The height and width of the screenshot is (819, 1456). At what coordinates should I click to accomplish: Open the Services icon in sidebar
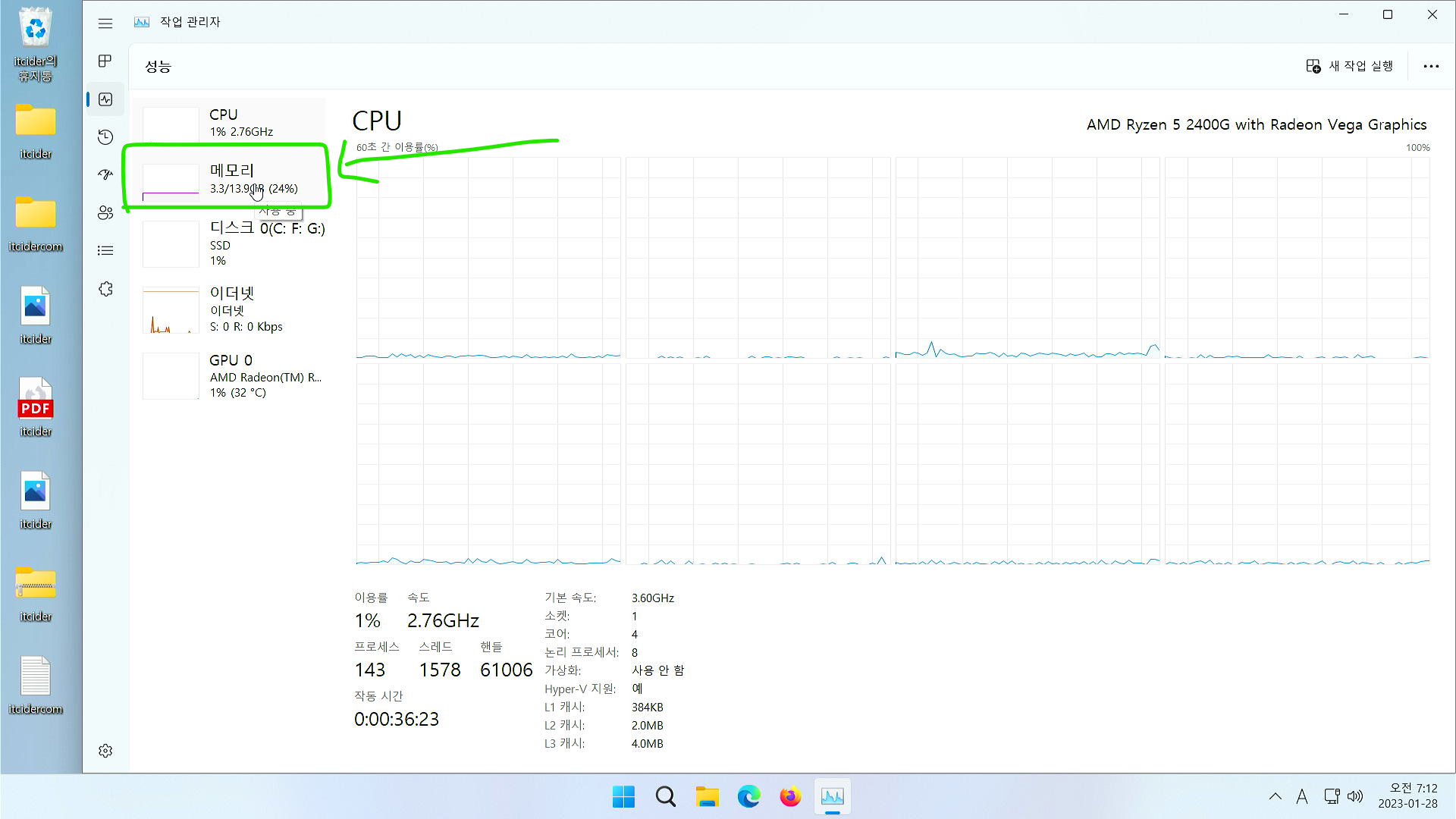105,289
